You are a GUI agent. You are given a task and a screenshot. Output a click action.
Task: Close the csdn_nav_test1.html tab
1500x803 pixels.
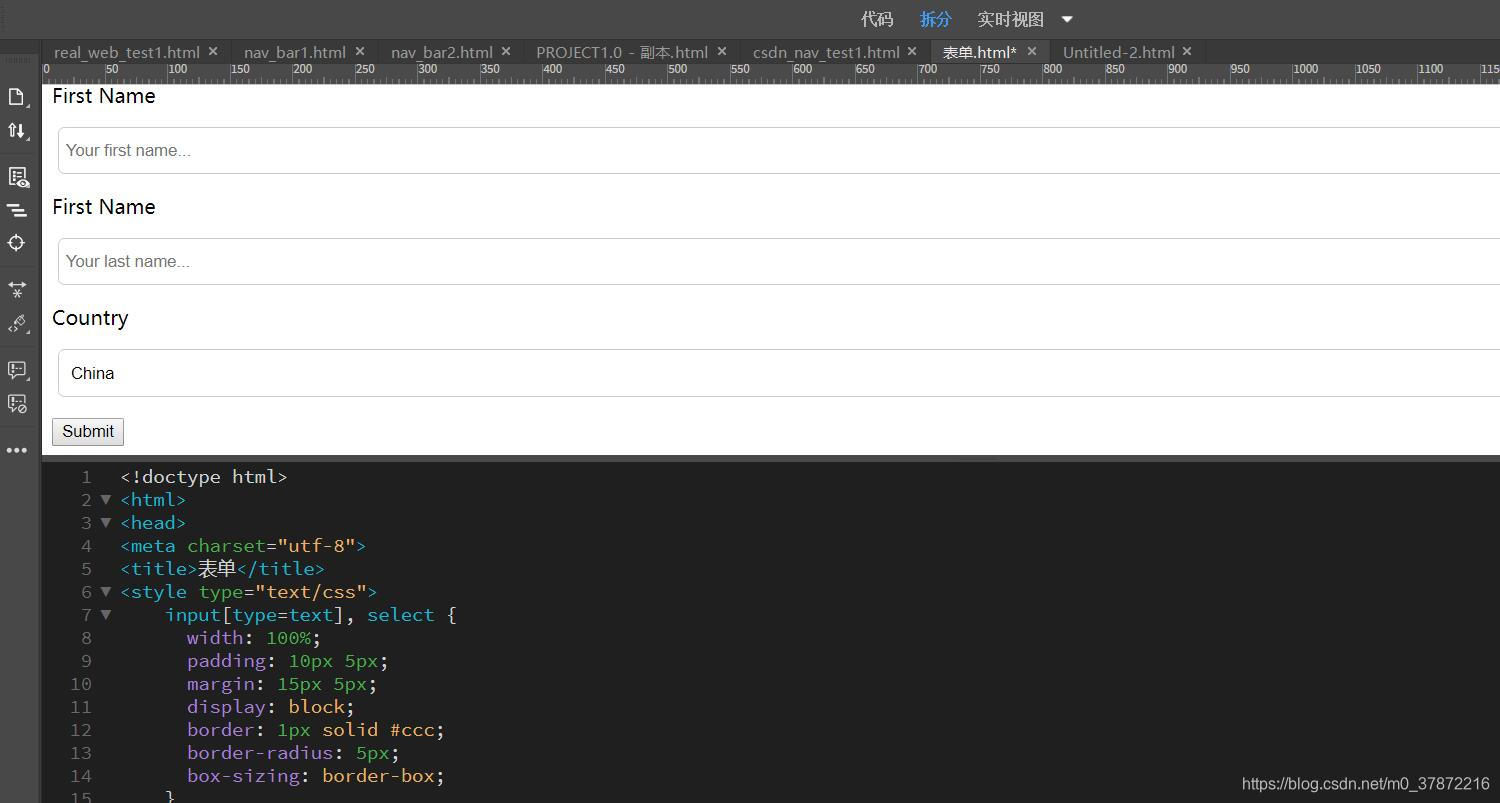pos(912,51)
